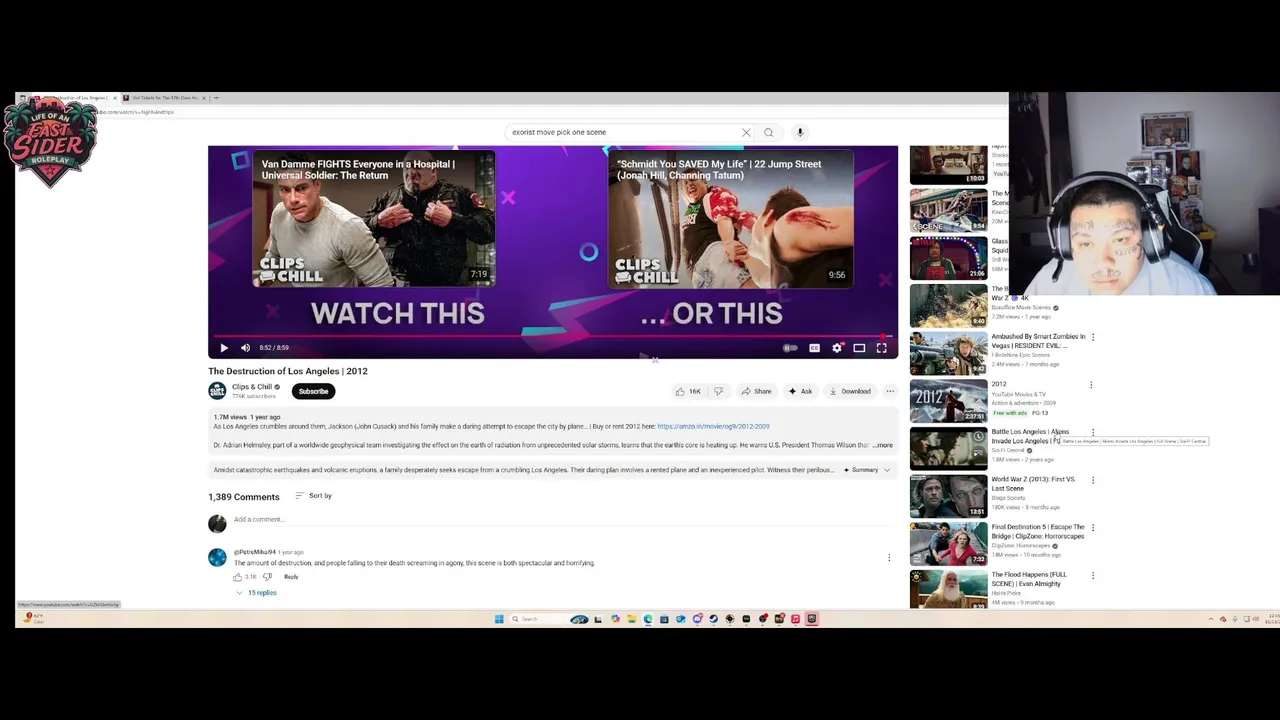Viewport: 1280px width, 720px height.
Task: Select the 22 Jump Street endscreen video
Action: [x=731, y=219]
